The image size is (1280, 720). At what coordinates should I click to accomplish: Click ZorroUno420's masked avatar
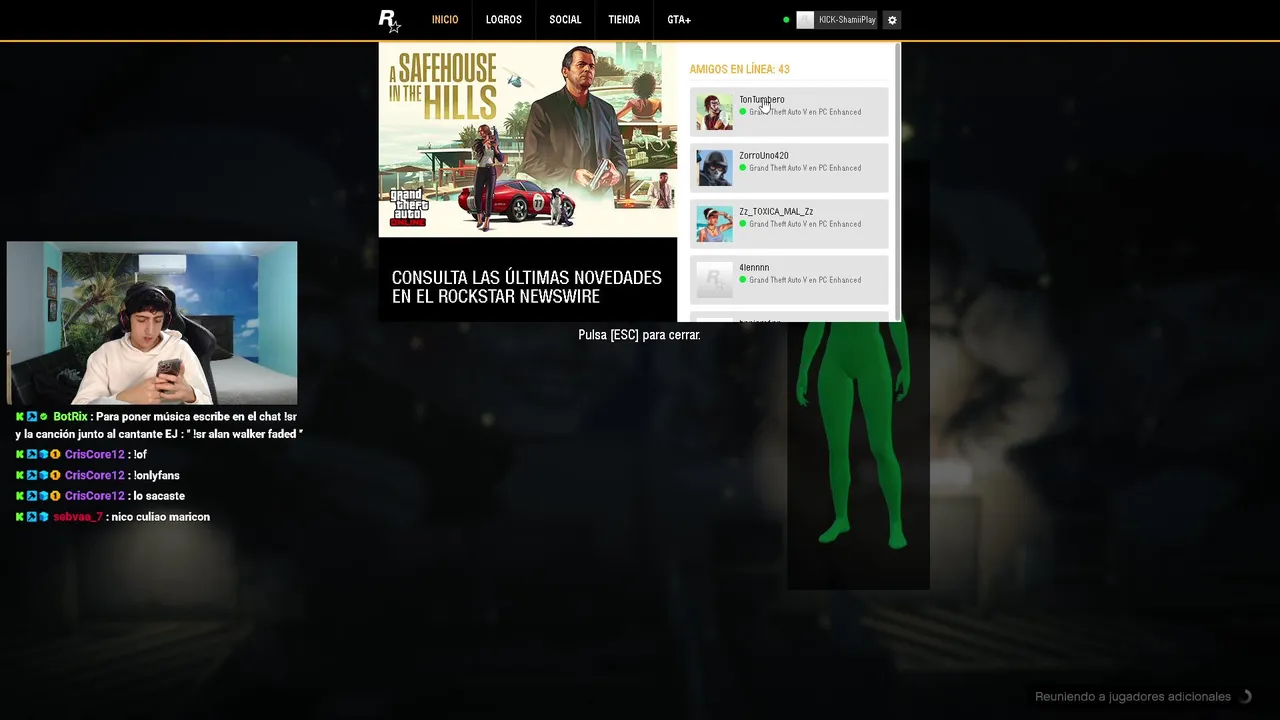[x=714, y=168]
